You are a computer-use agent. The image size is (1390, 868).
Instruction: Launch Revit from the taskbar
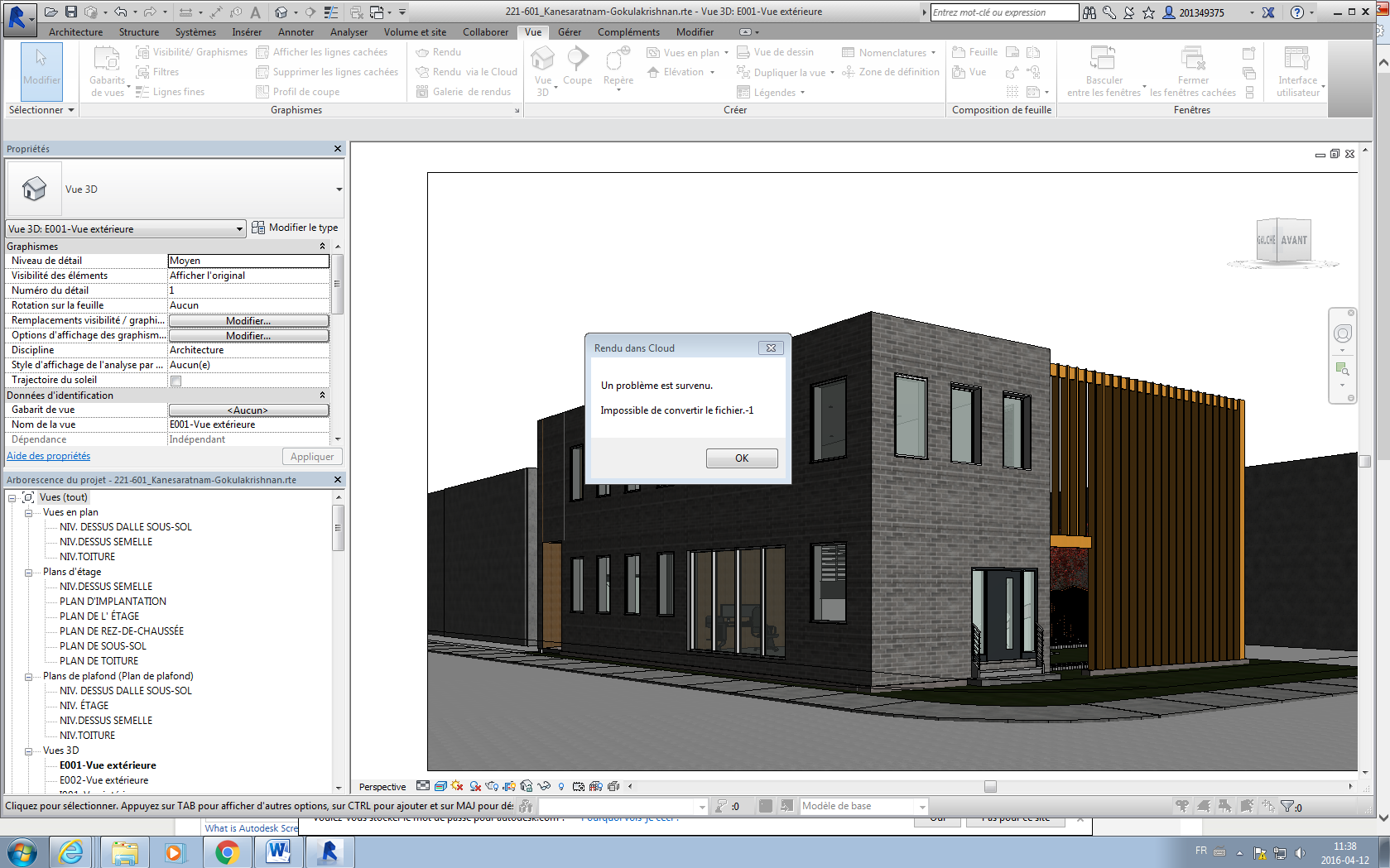[x=329, y=851]
